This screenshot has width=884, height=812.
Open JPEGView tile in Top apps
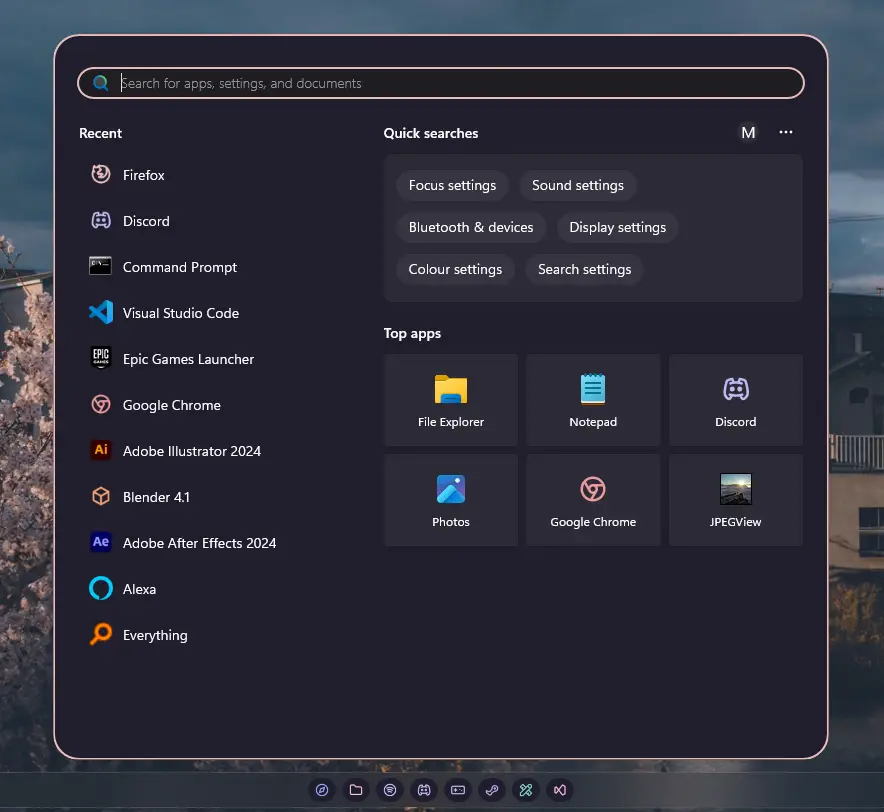[736, 500]
